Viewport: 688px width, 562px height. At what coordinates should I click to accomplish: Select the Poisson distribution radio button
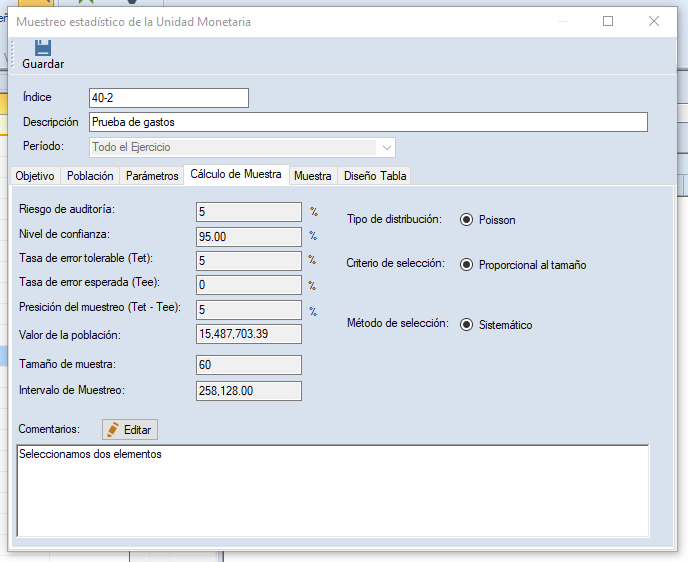coord(467,220)
